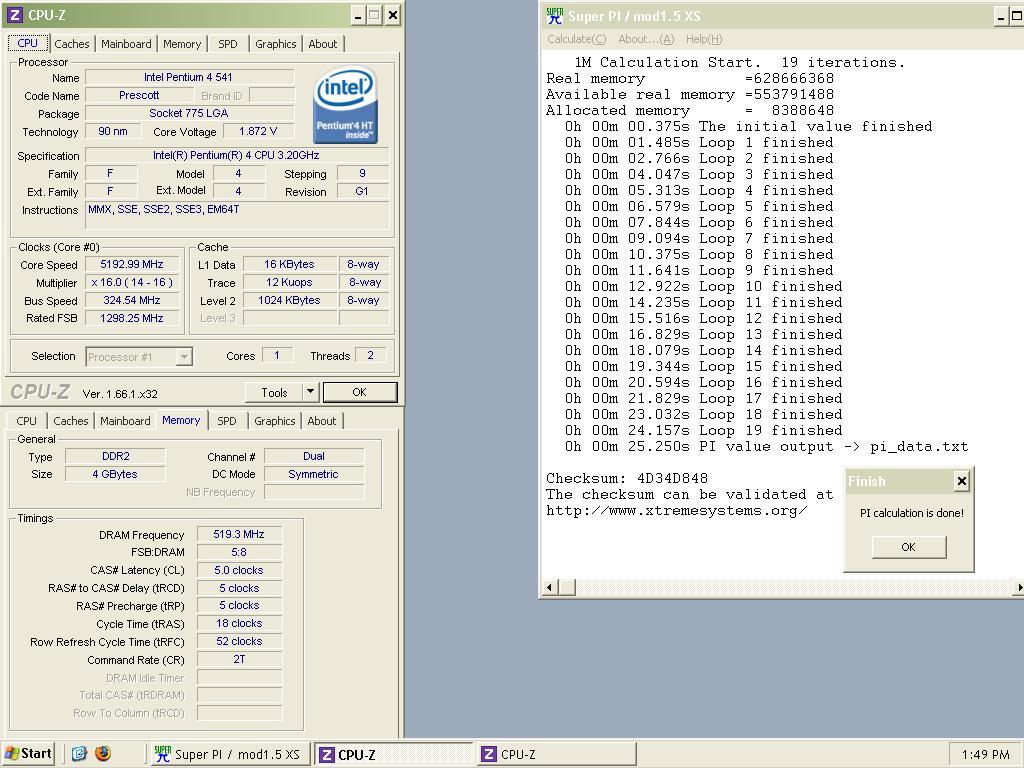Click OK button in CPU-Z window
The width and height of the screenshot is (1024, 768).
click(360, 392)
